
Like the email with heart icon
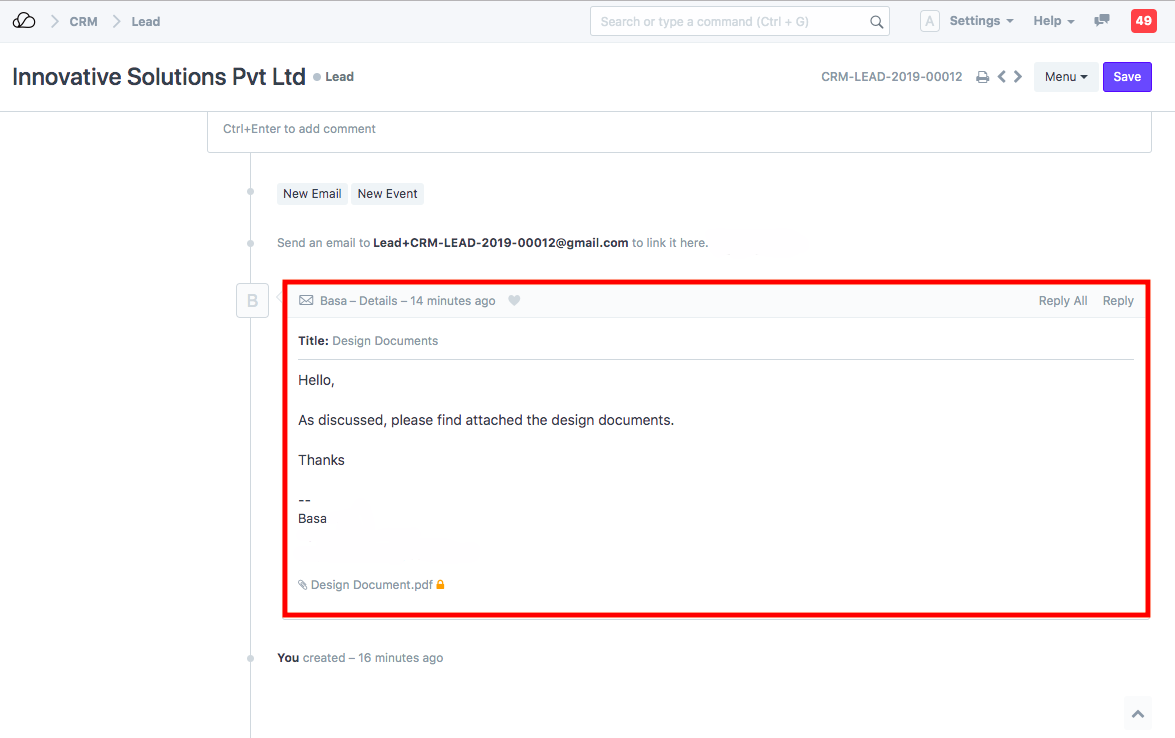tap(514, 301)
